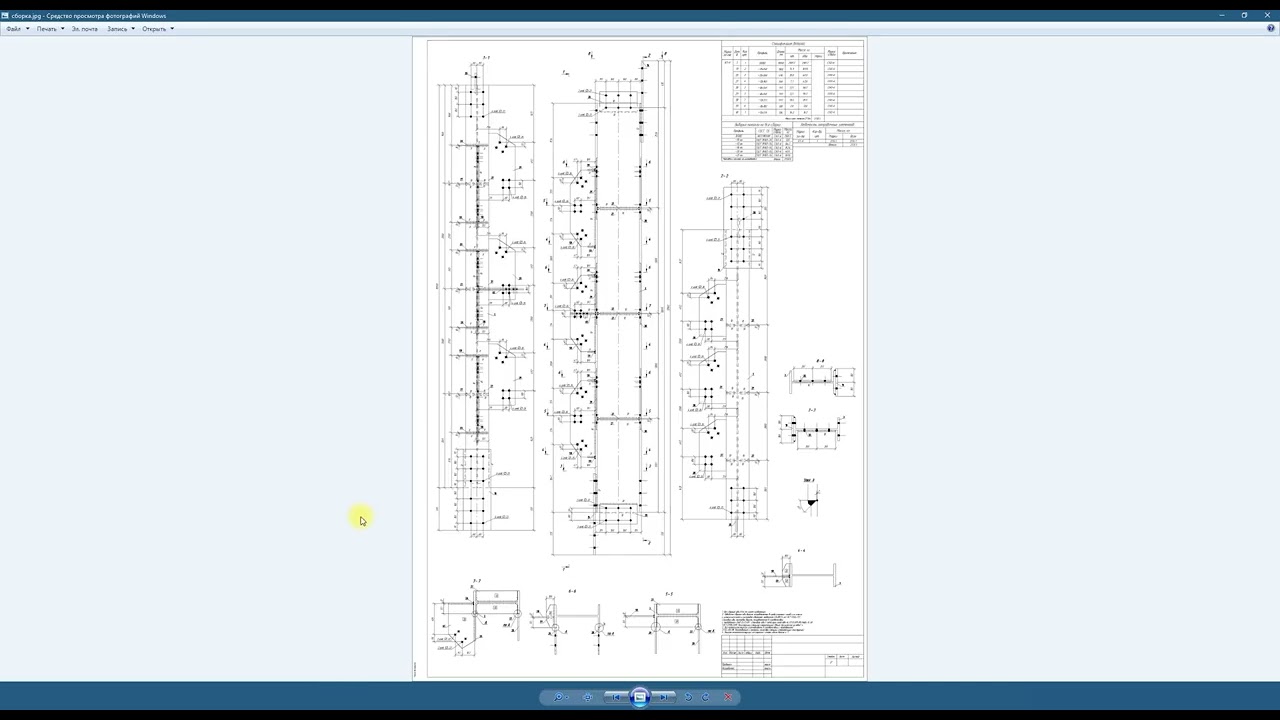
Task: Rotate the image counterclockwise
Action: tap(688, 697)
